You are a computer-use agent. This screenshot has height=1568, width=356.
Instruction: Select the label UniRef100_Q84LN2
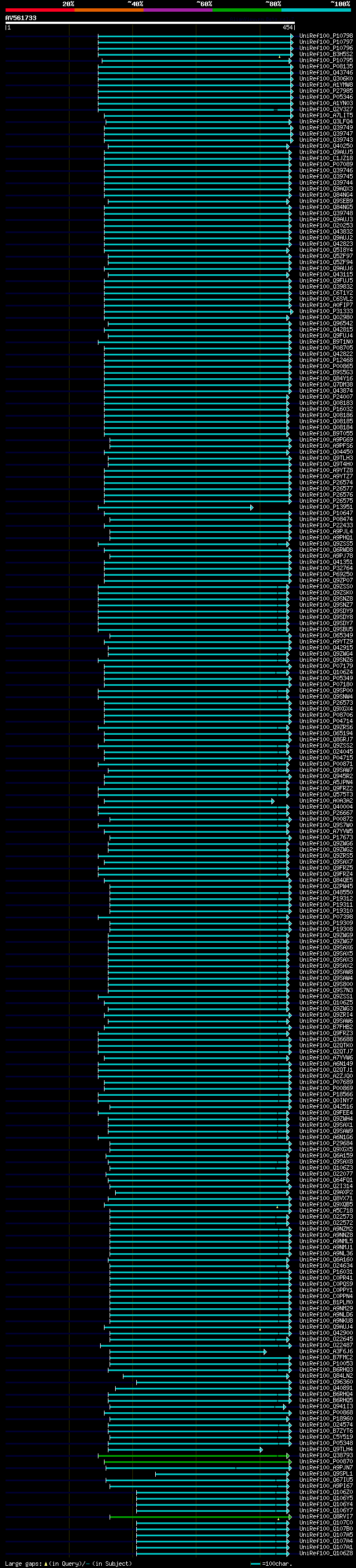(x=326, y=1376)
